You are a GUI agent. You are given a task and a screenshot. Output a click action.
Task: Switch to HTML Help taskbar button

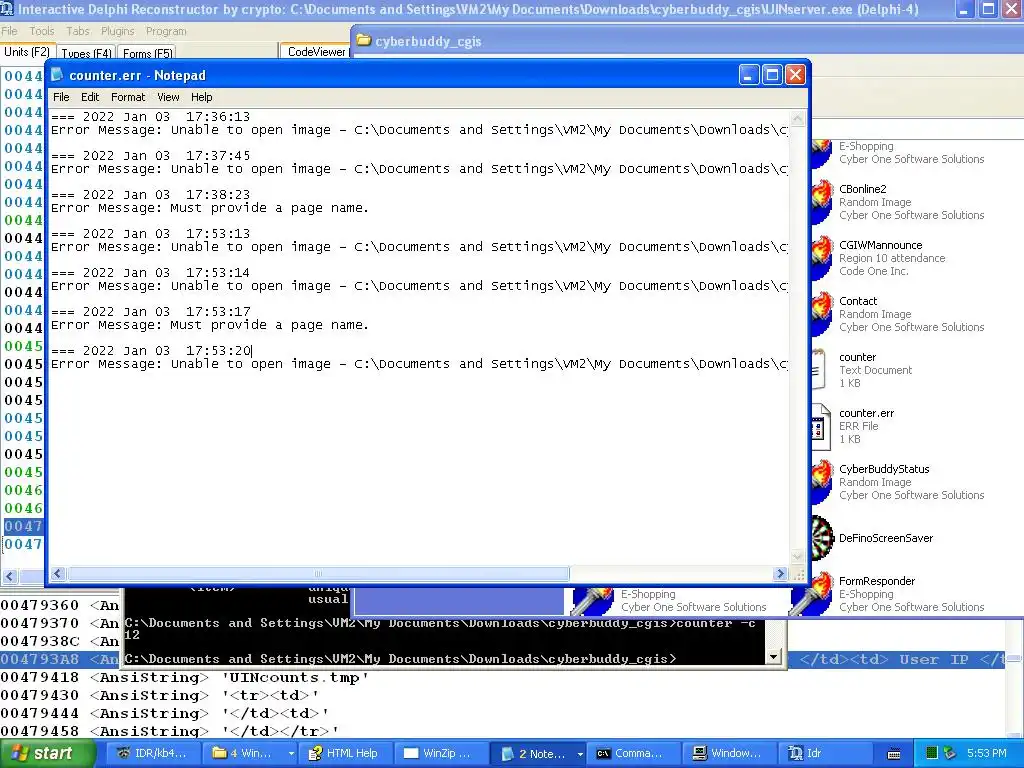click(344, 754)
